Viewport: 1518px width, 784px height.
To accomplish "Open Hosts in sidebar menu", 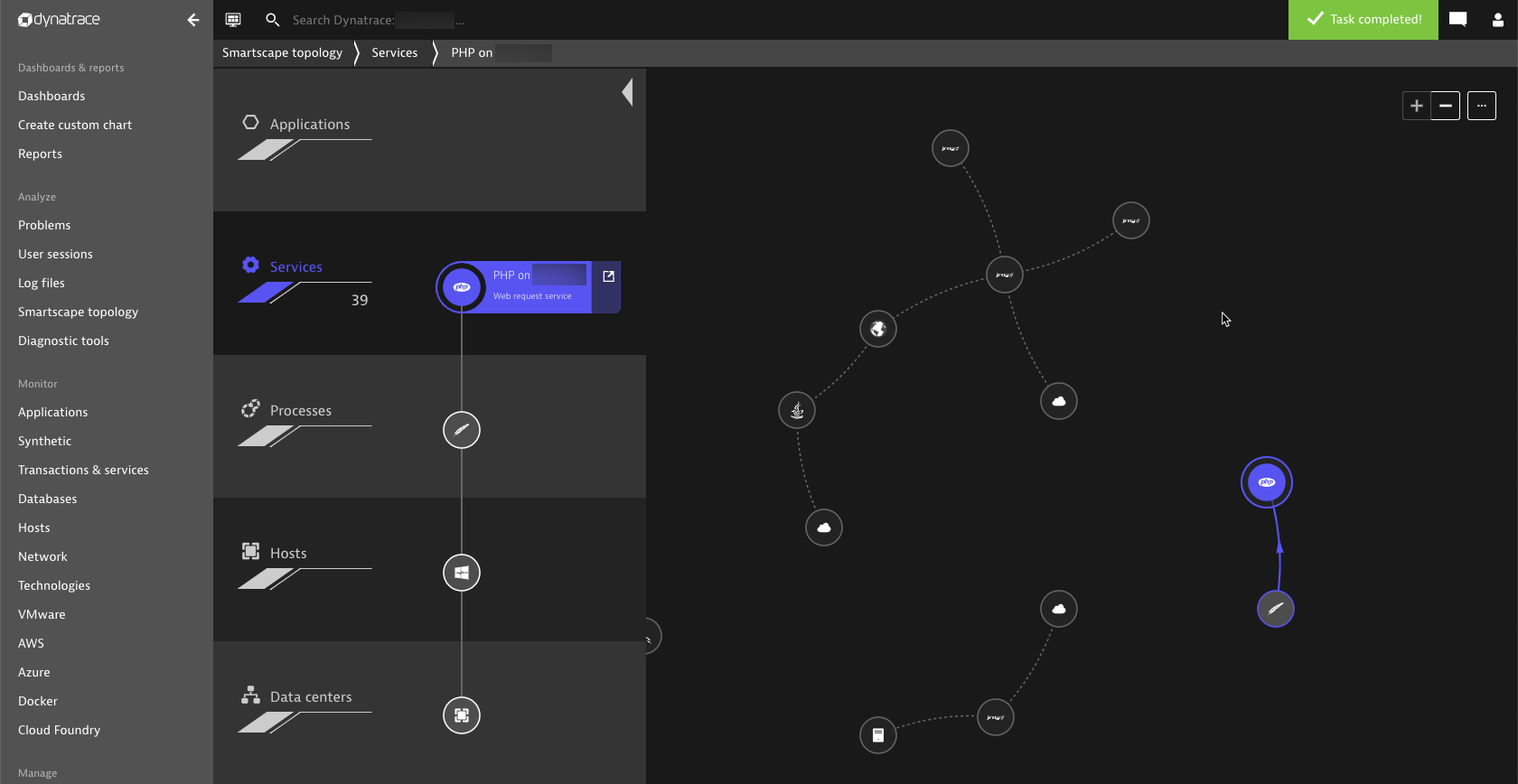I will coord(33,527).
